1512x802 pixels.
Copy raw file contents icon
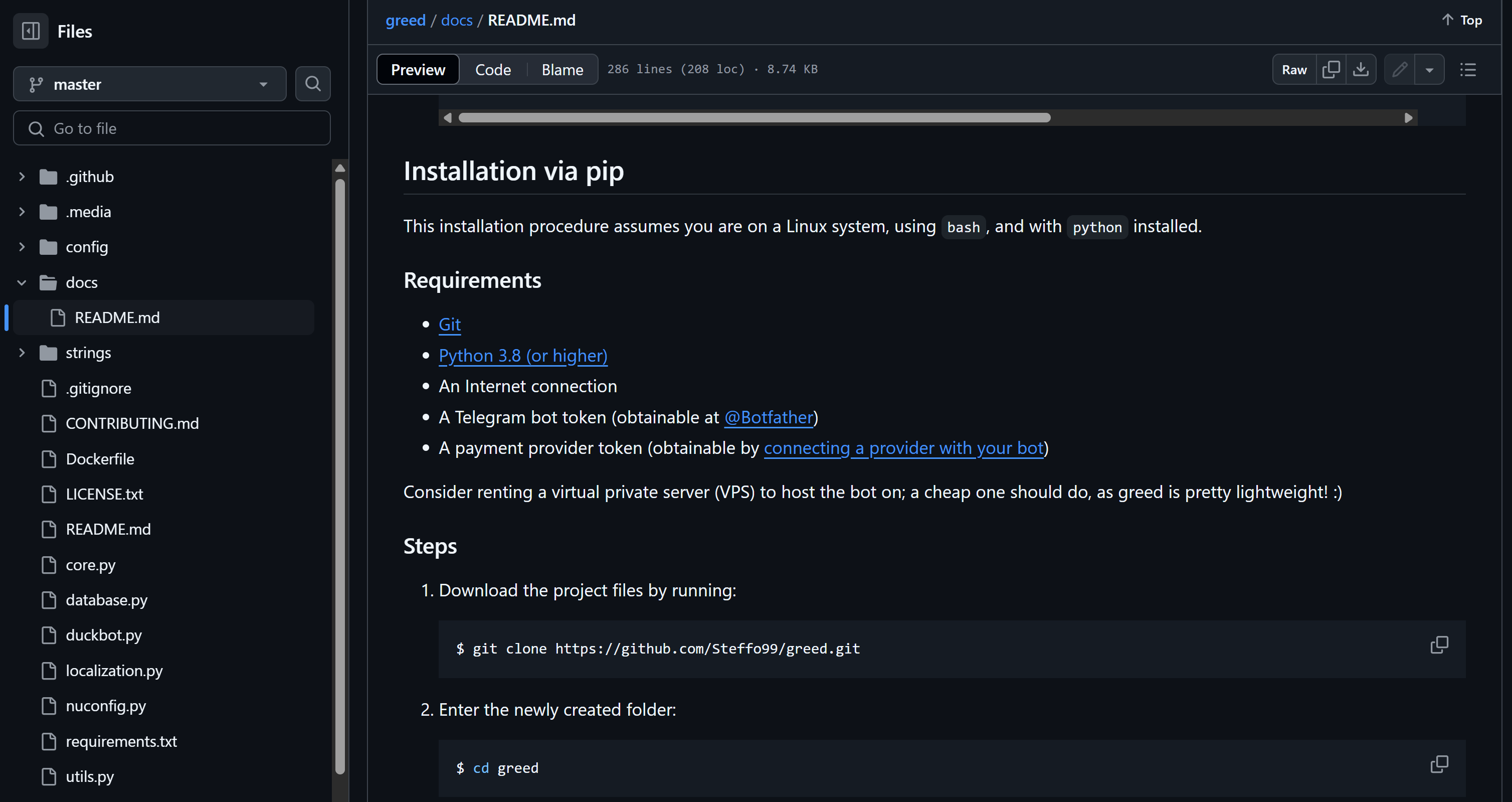(x=1331, y=69)
